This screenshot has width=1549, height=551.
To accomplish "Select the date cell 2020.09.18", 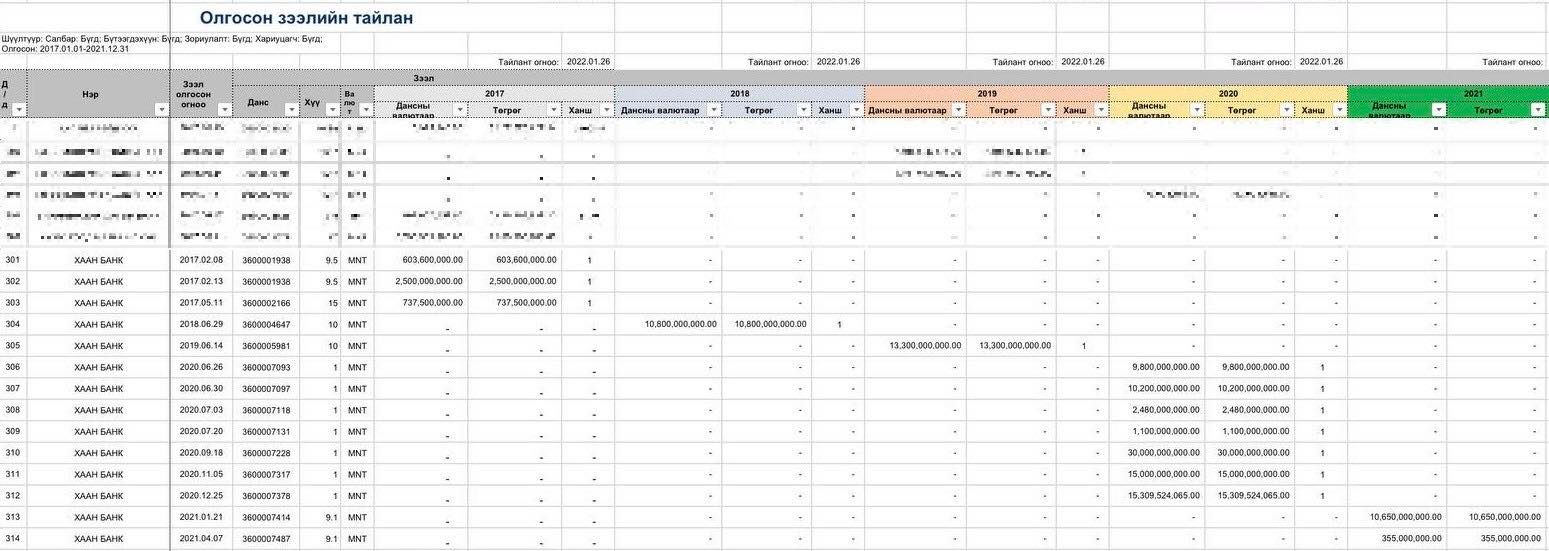I will [201, 453].
